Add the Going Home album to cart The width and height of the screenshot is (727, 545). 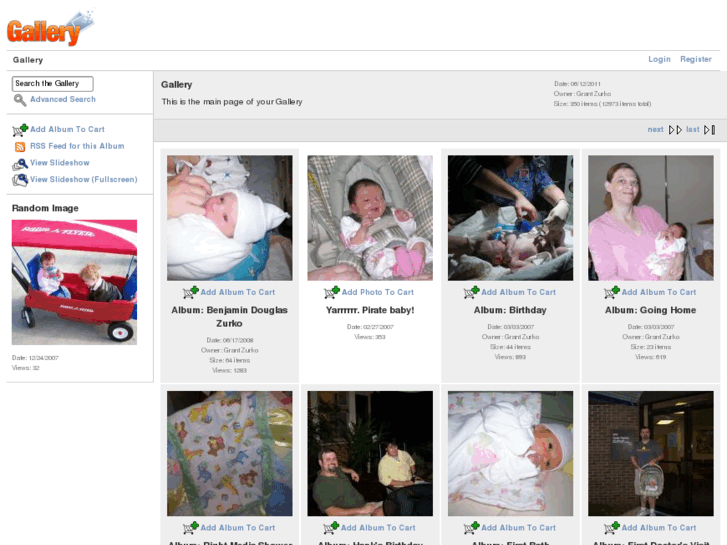659,292
